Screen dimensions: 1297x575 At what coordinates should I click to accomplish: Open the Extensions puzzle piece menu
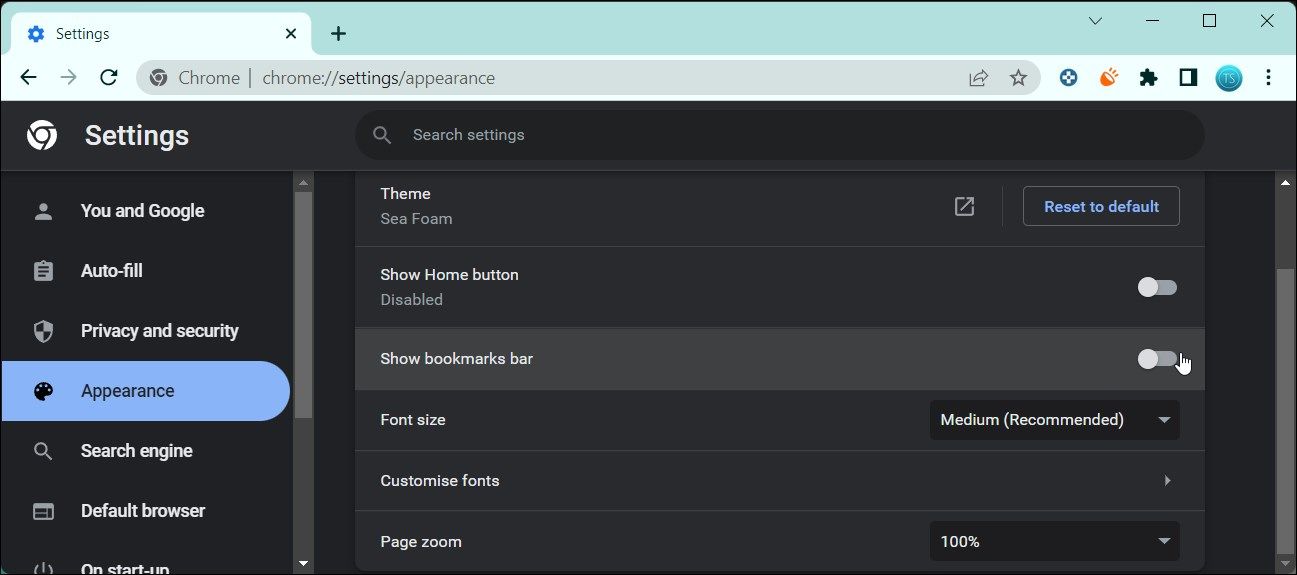coord(1148,78)
